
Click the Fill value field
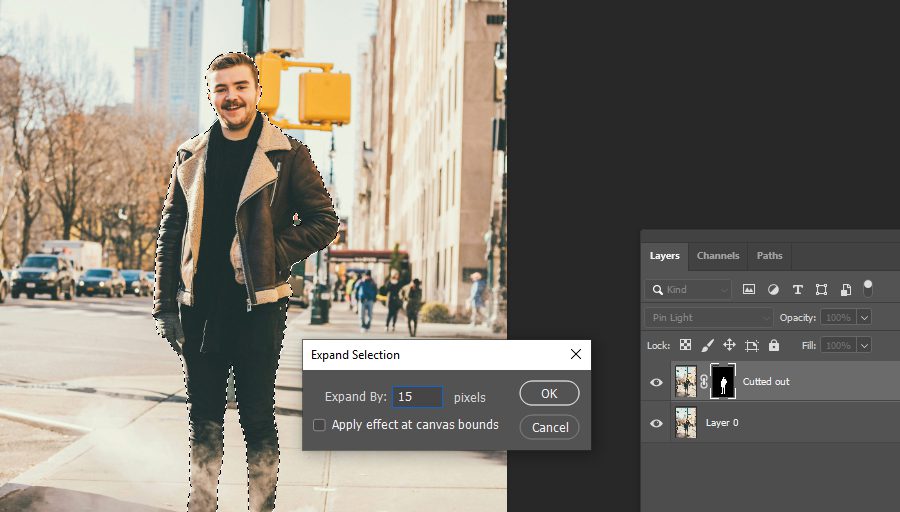(838, 345)
